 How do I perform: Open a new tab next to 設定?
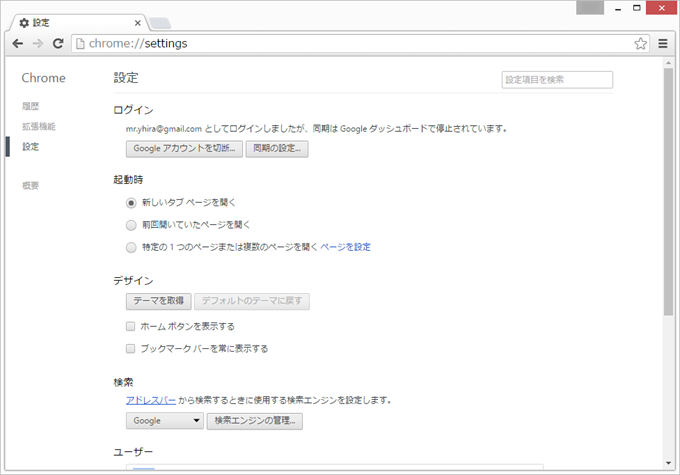160,23
